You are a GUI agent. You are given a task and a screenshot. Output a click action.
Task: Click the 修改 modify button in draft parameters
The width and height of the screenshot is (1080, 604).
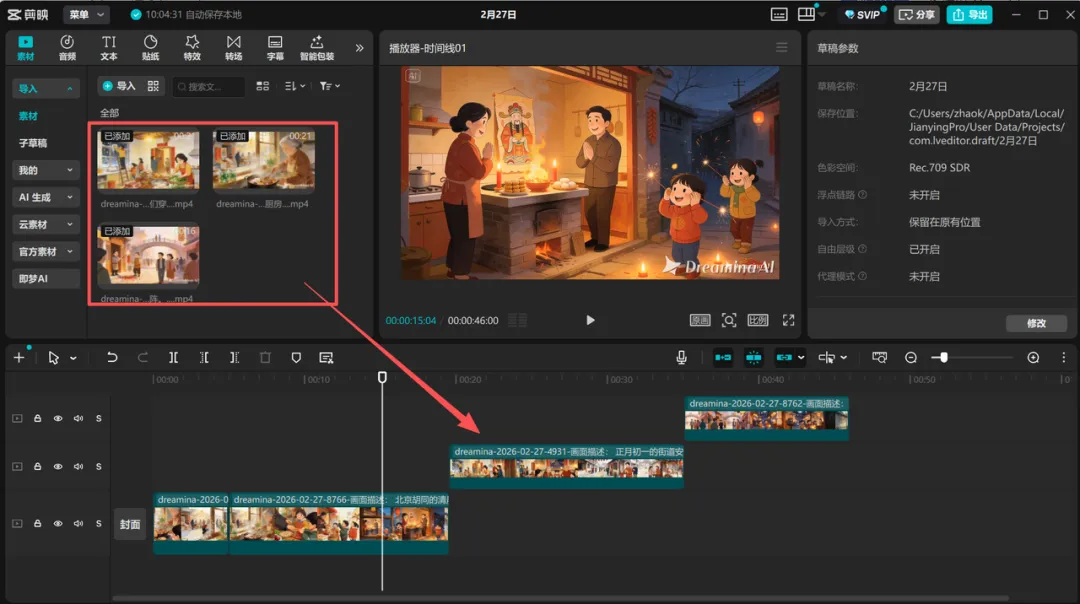click(1037, 323)
